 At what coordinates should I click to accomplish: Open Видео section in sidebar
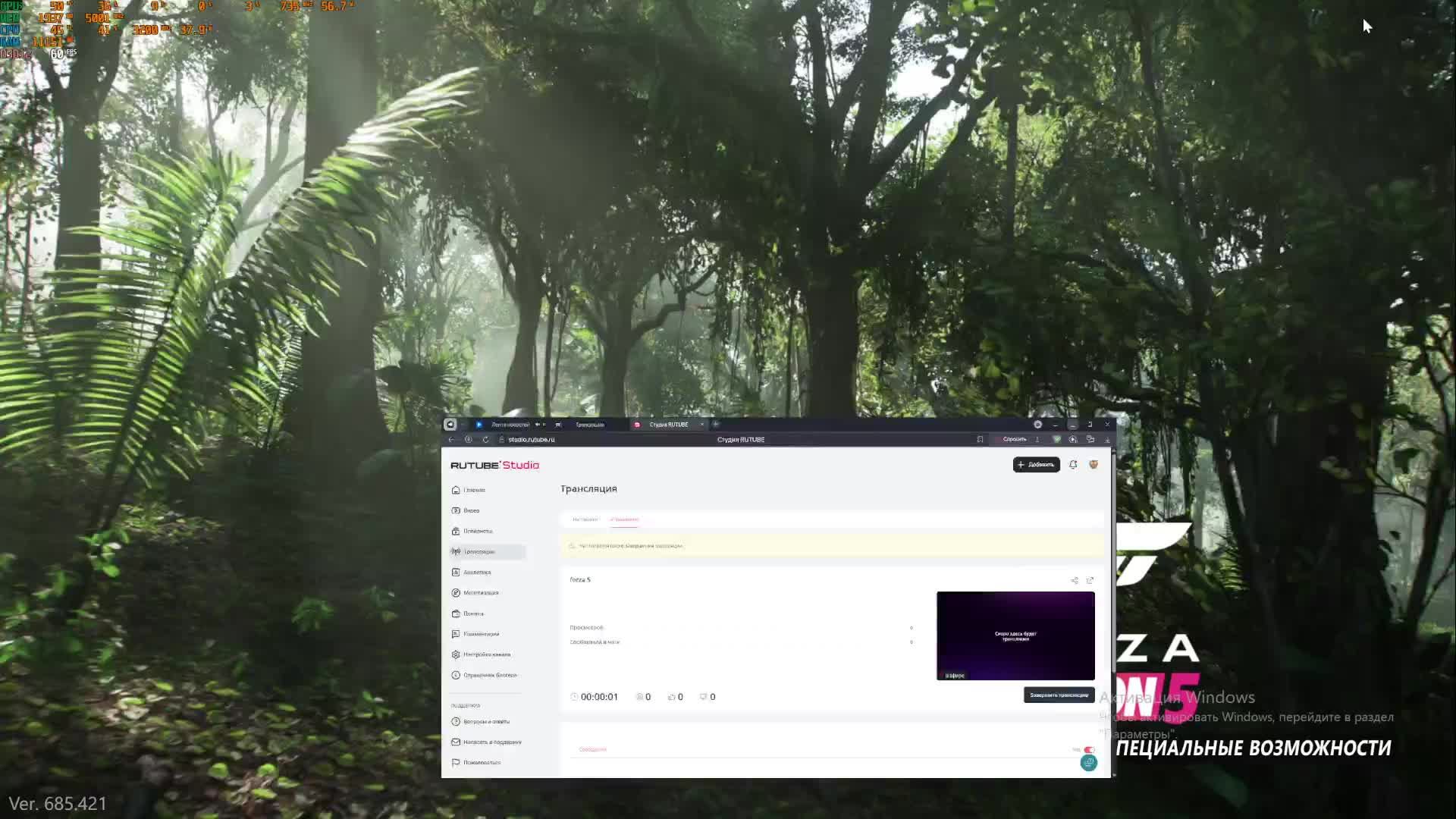471,510
